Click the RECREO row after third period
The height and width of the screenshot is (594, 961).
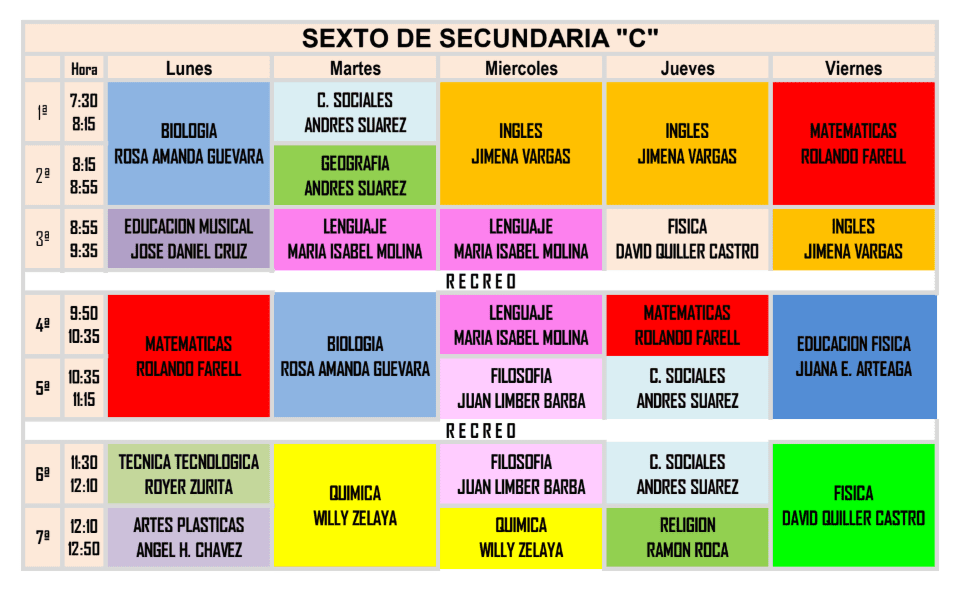(480, 281)
